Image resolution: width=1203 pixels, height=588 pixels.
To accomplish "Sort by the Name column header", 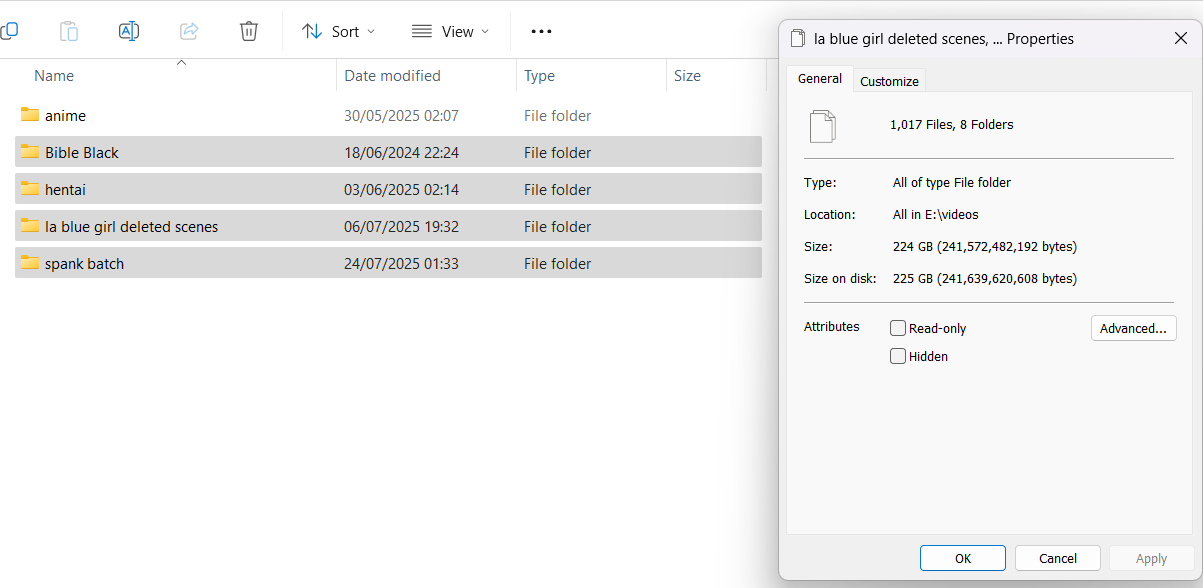I will (x=54, y=76).
